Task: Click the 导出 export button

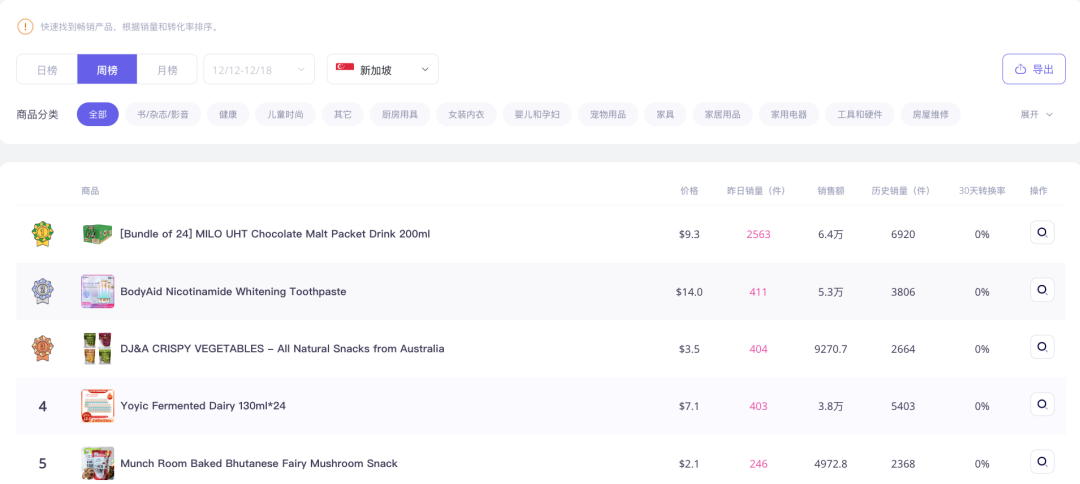Action: click(1034, 69)
